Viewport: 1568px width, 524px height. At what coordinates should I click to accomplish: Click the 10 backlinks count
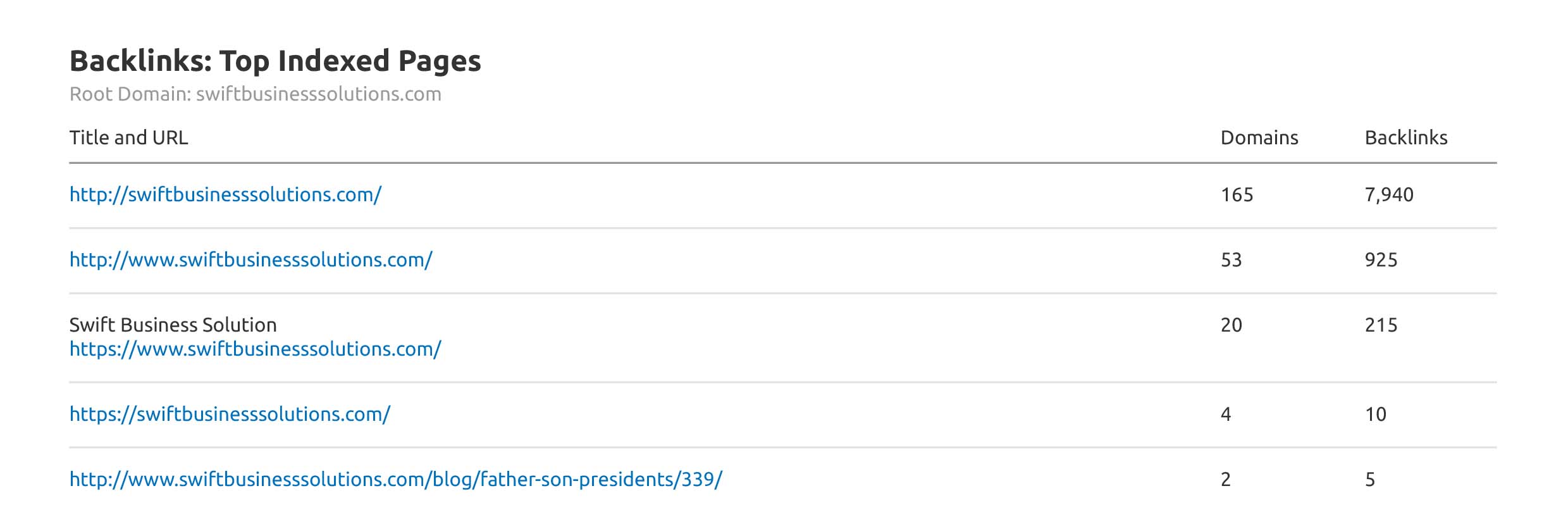(1375, 415)
